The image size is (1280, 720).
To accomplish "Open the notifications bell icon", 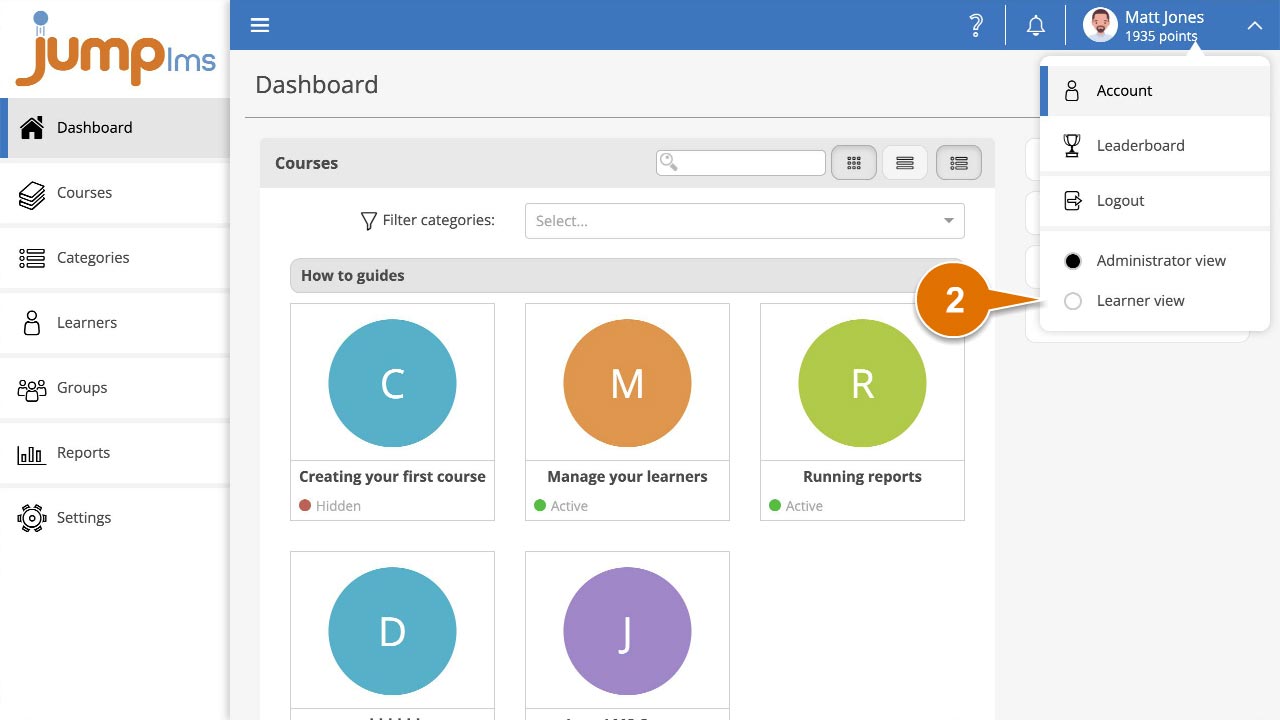I will (x=1036, y=26).
